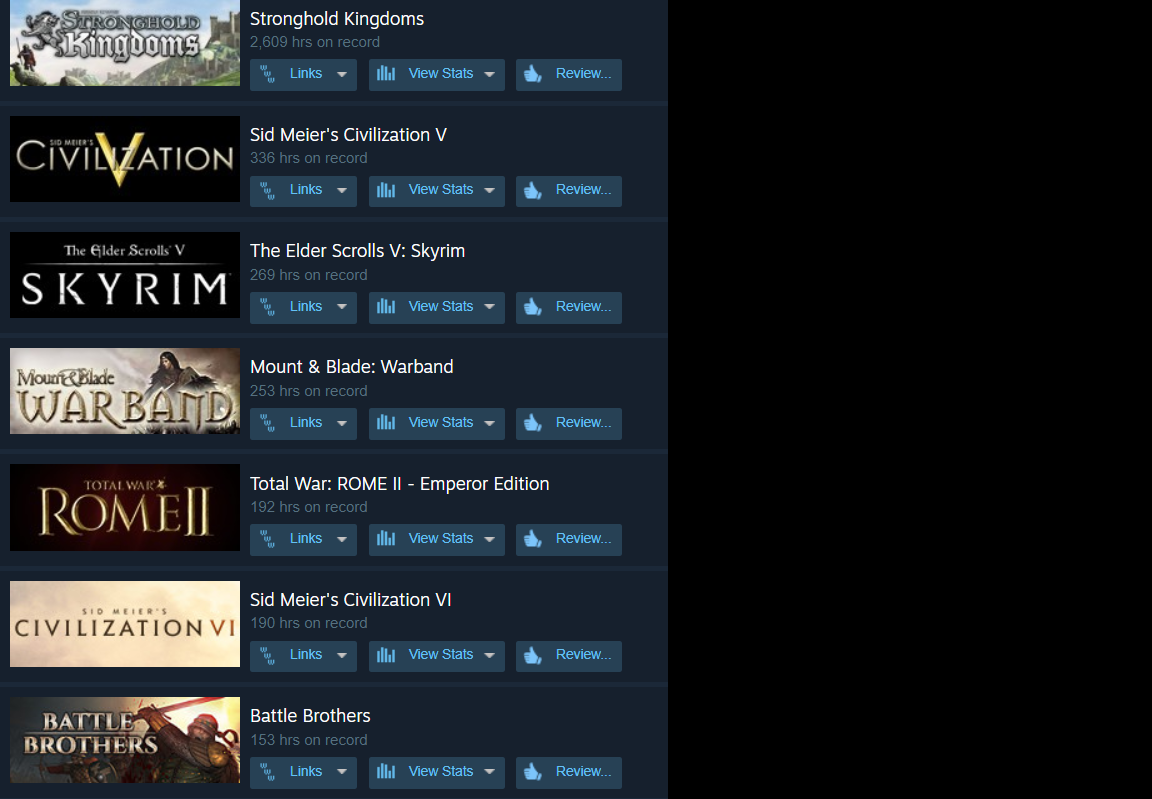Open the Total War ROME II banner image
Viewport: 1152px width, 799px height.
125,507
